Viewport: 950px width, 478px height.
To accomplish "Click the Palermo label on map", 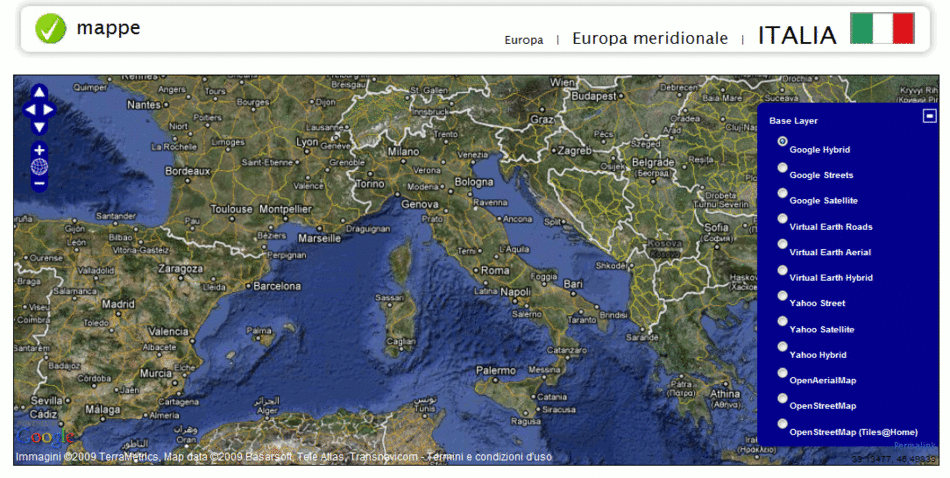I will pyautogui.click(x=496, y=370).
